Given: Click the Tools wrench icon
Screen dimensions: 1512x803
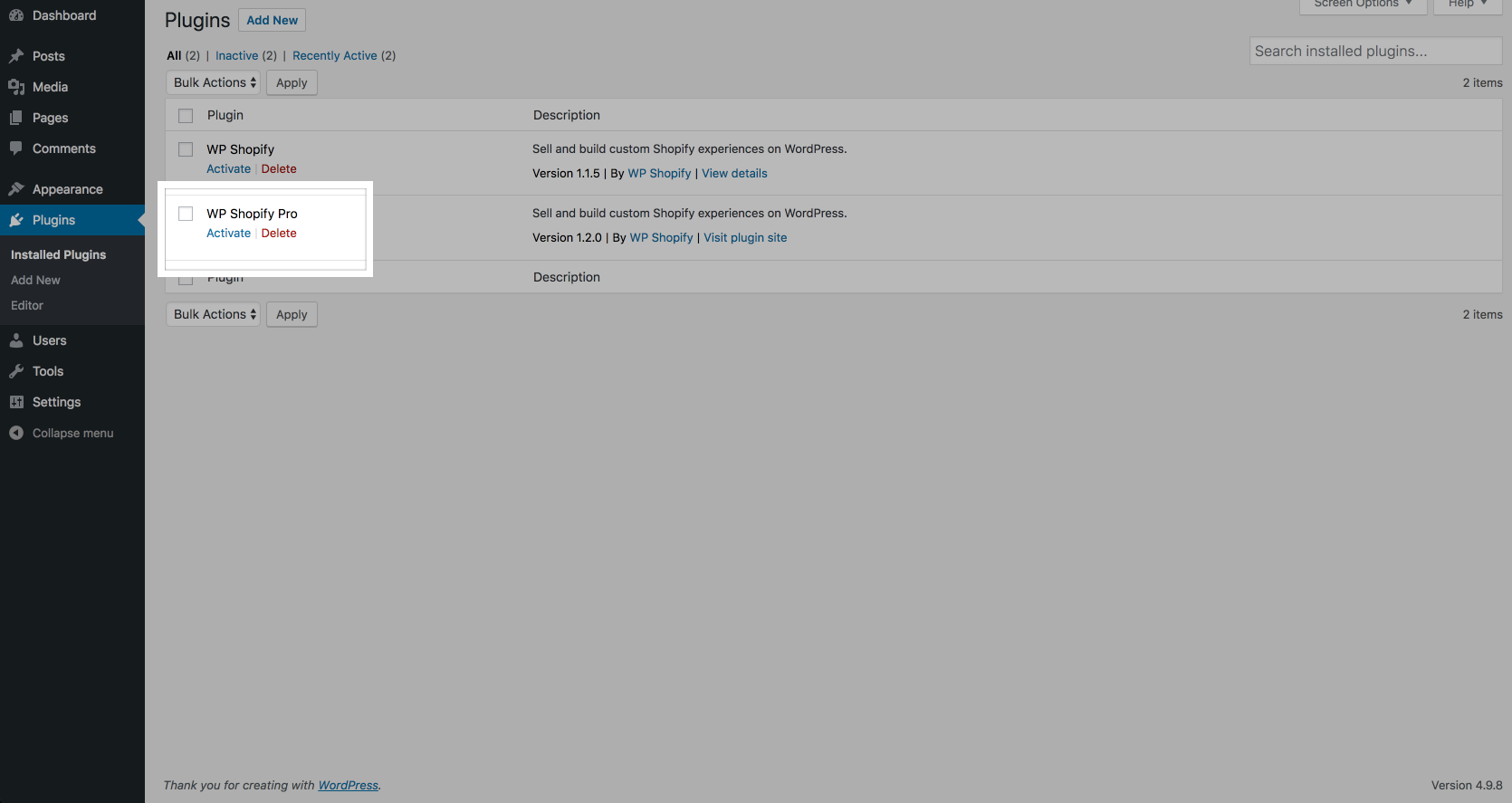Looking at the screenshot, I should pos(16,371).
